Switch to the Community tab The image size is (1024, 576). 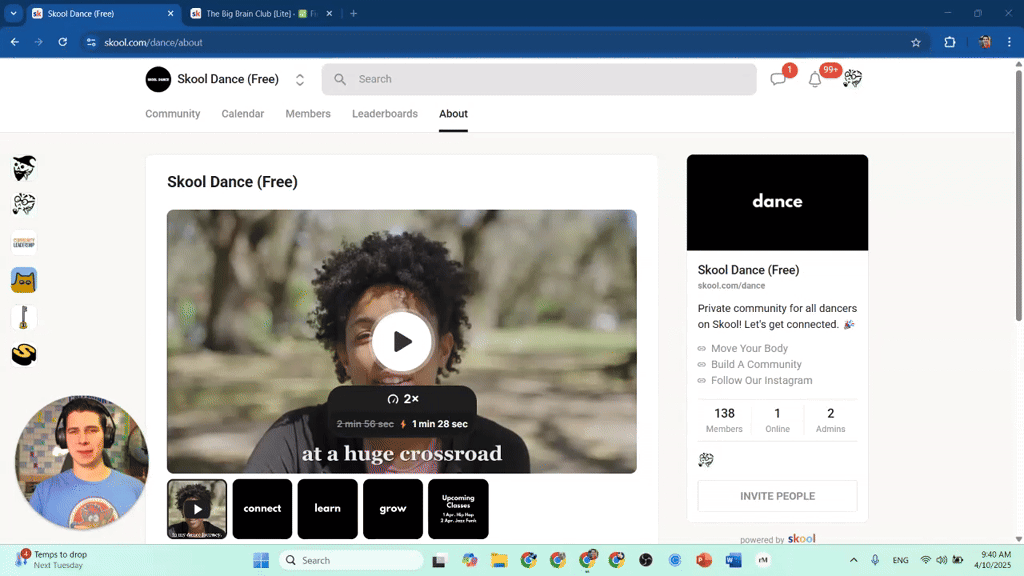[172, 114]
